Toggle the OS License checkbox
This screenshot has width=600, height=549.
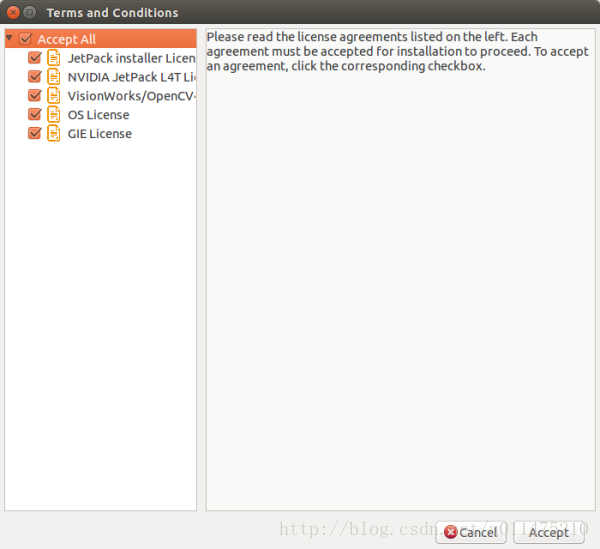point(34,114)
